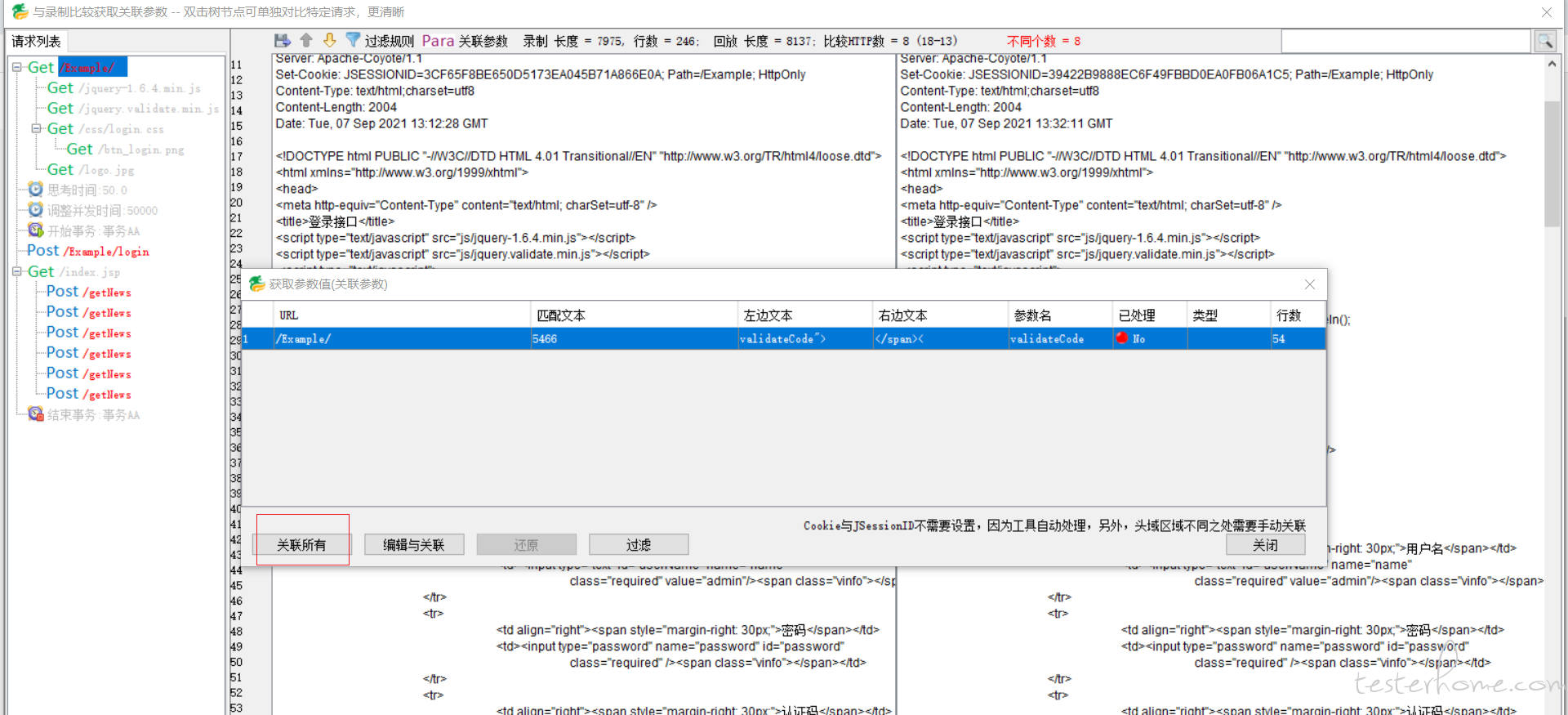Viewport: 1568px width, 715px height.
Task: Click the magnifier search button
Action: coord(1545,41)
